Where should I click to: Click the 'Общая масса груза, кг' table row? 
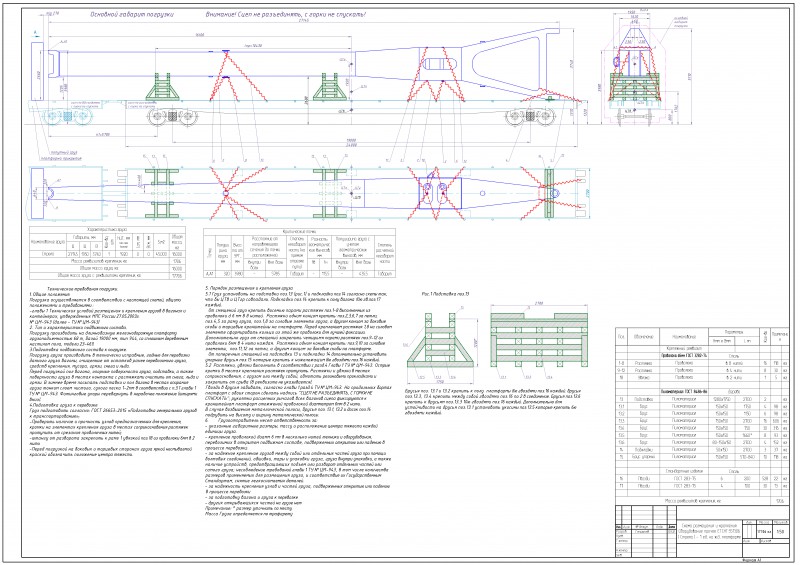click(107, 268)
